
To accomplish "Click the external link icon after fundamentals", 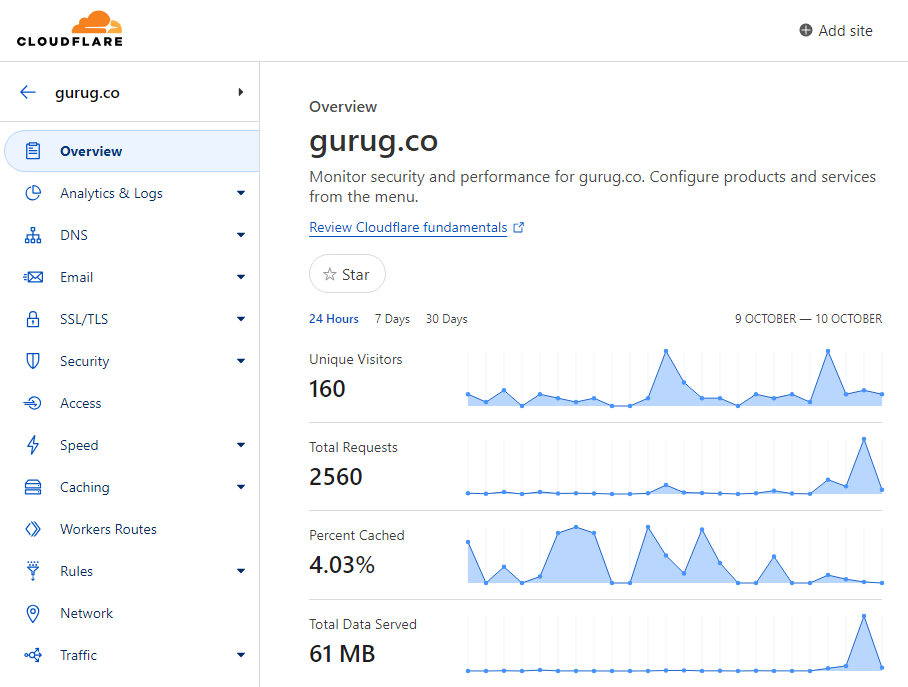I will (x=519, y=228).
